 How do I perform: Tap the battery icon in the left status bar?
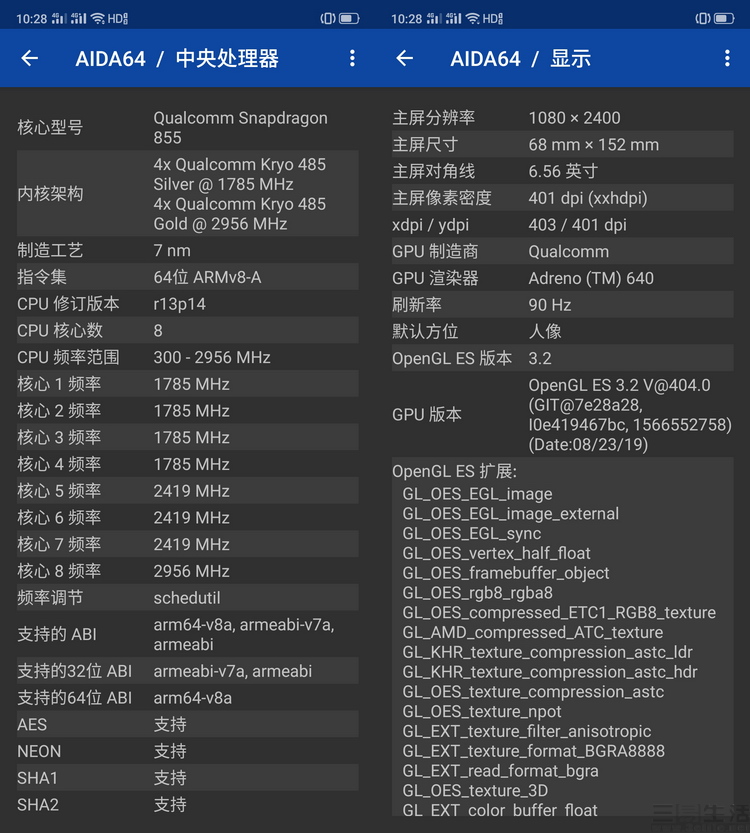(x=350, y=19)
